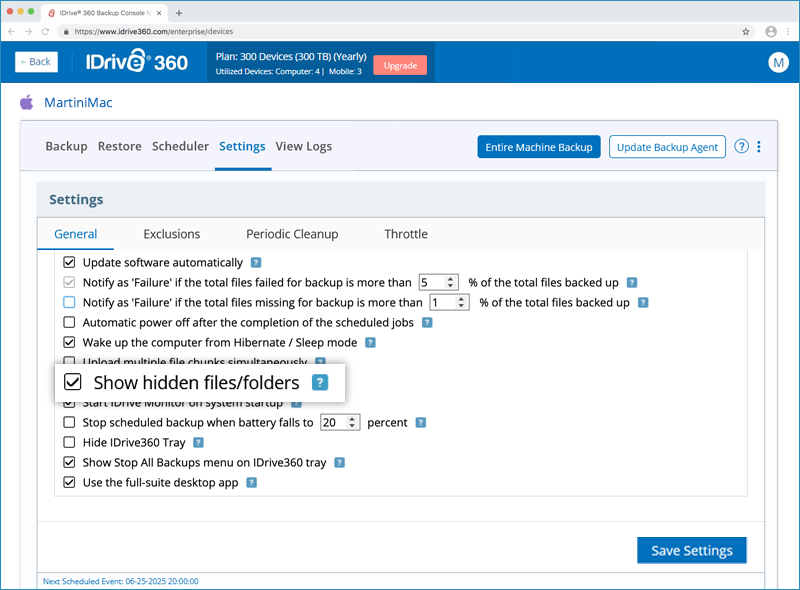Viewport: 800px width, 590px height.
Task: Open help for Wake up from Hibernate
Action: 370,342
